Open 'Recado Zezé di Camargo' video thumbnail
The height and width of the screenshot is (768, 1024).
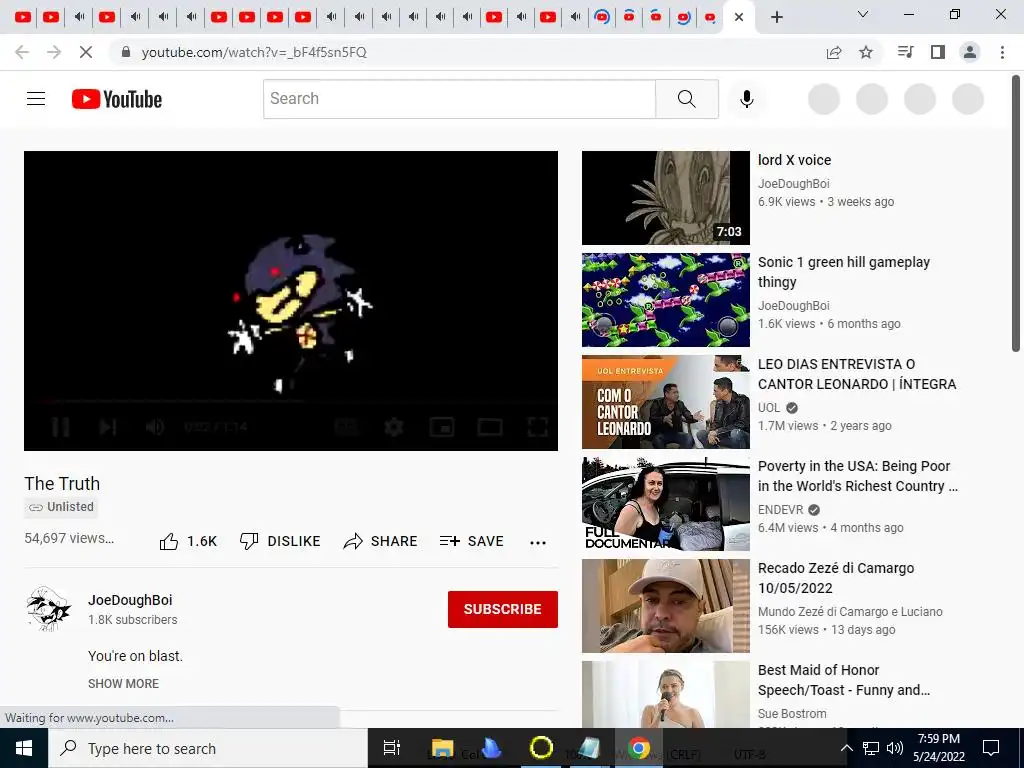[x=665, y=605]
